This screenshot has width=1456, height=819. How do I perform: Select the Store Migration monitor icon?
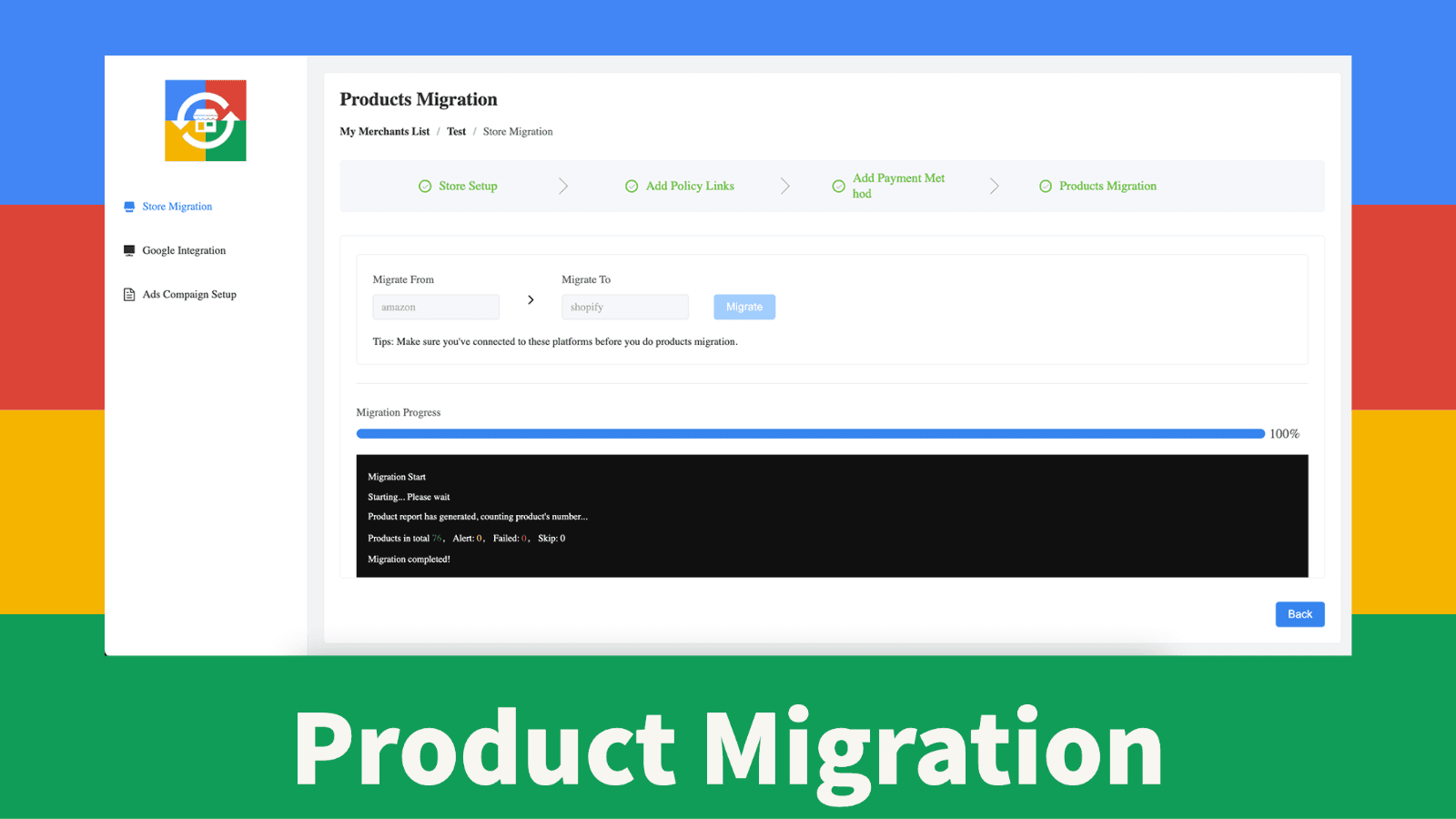tap(128, 207)
